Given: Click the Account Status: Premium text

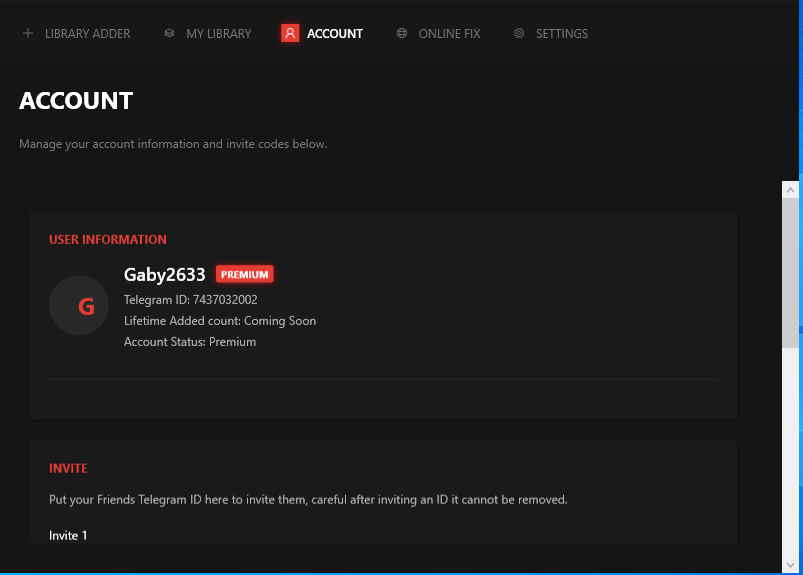Looking at the screenshot, I should (190, 342).
